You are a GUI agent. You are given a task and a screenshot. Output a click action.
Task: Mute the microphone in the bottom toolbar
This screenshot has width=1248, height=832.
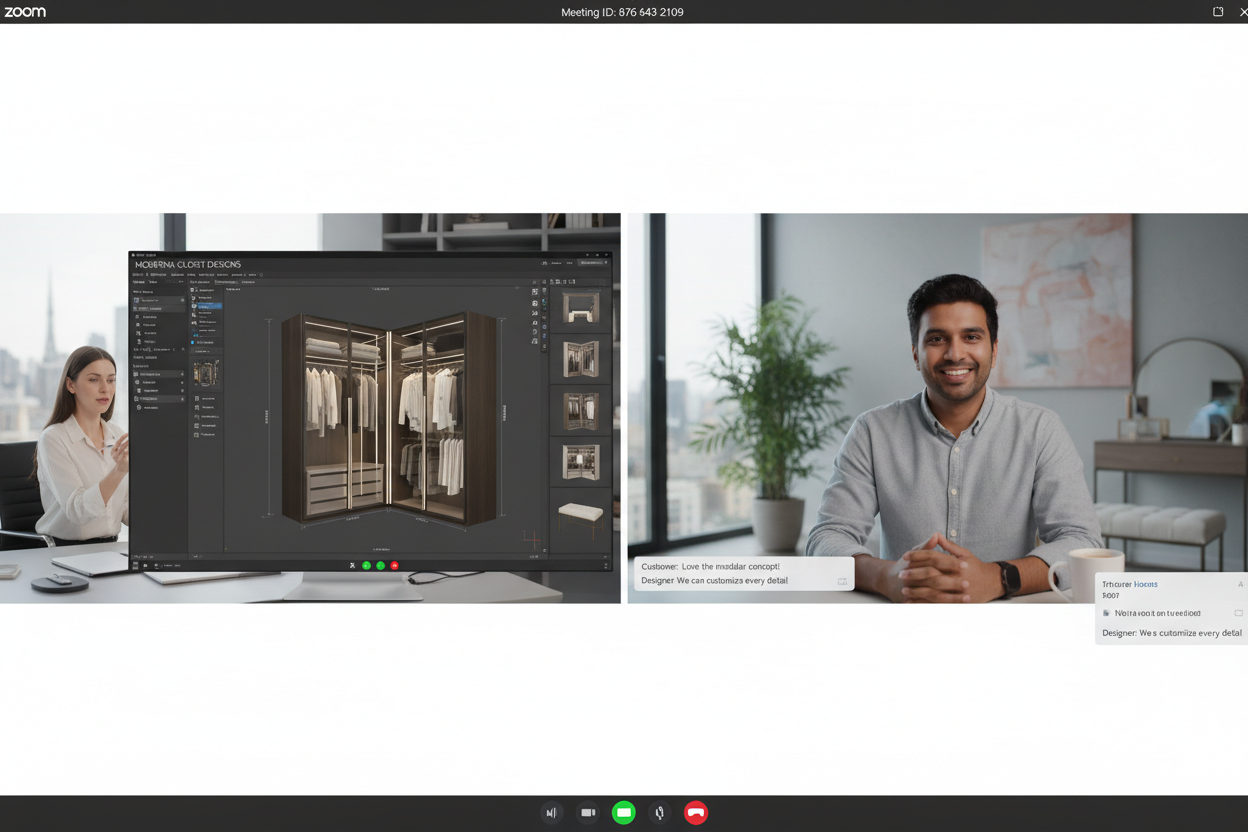(659, 813)
